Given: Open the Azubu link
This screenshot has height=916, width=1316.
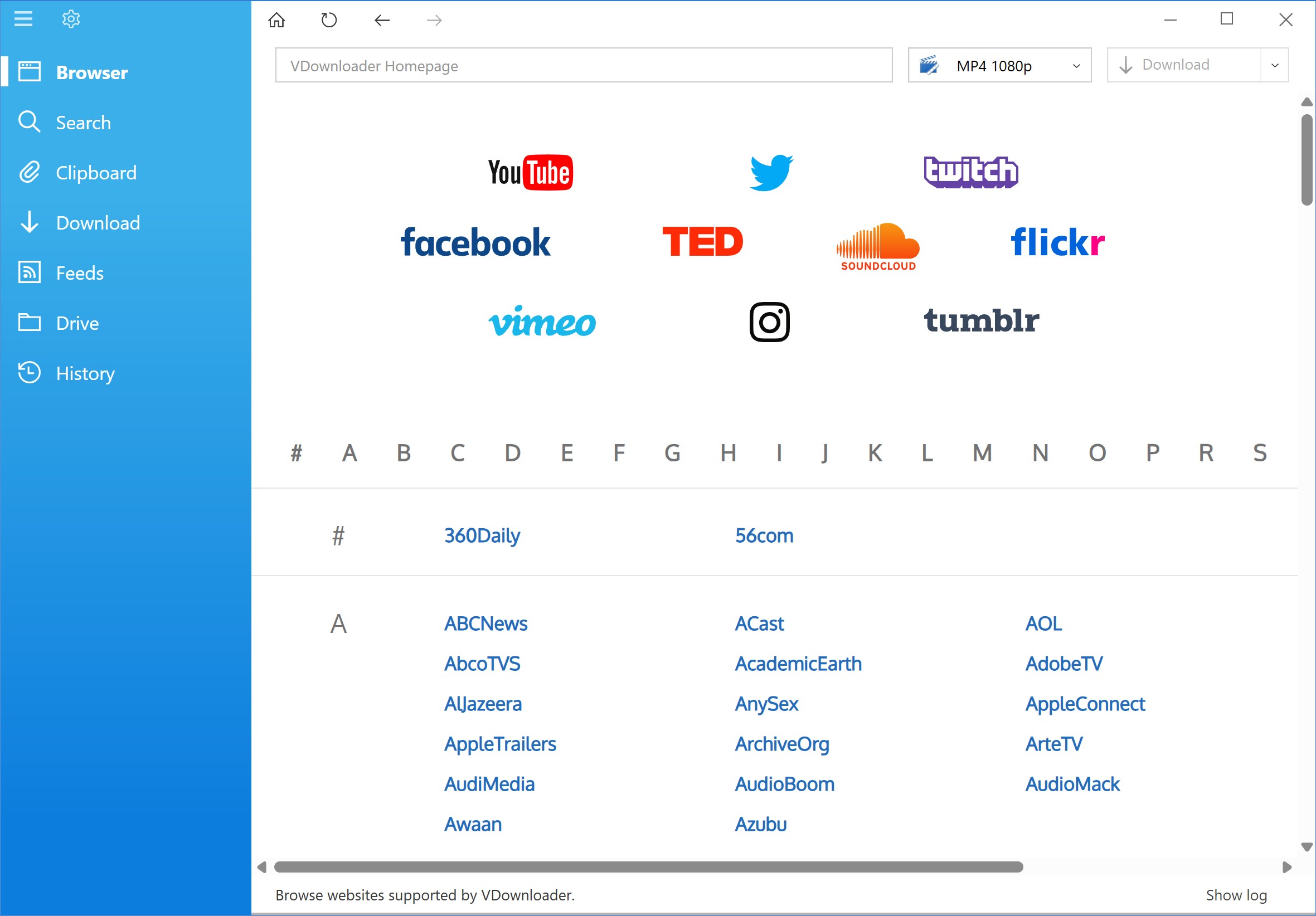Looking at the screenshot, I should coord(761,823).
